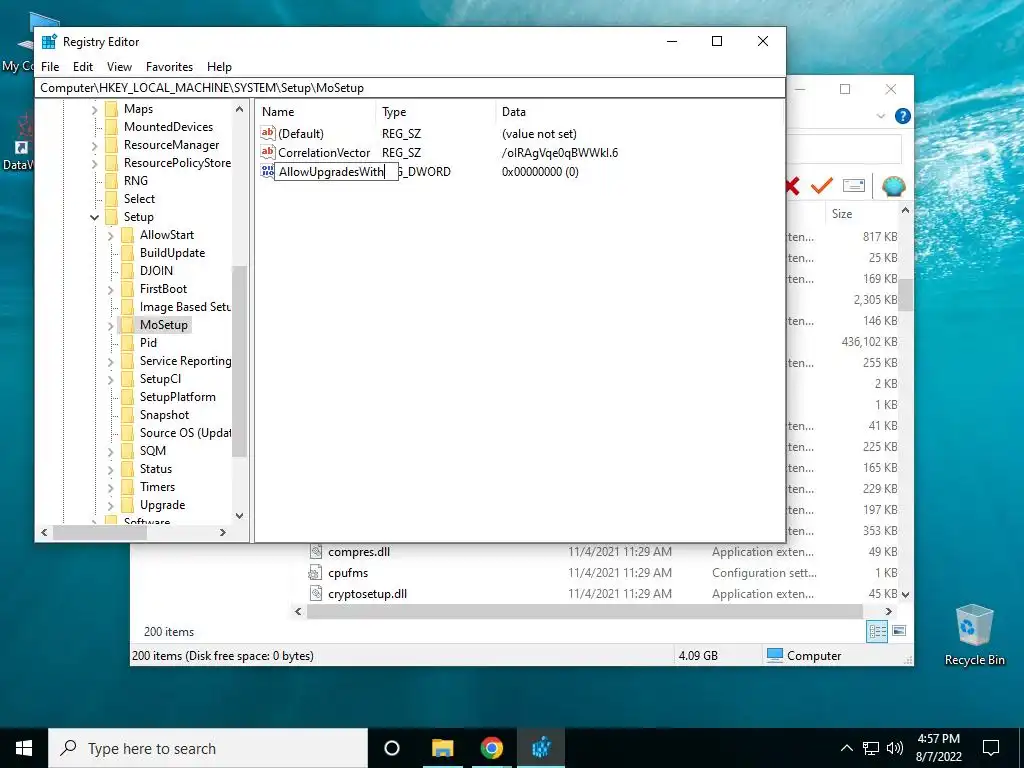Screen dimensions: 1024x768
Task: Switch to thumbnail view icon in file manager
Action: click(899, 631)
